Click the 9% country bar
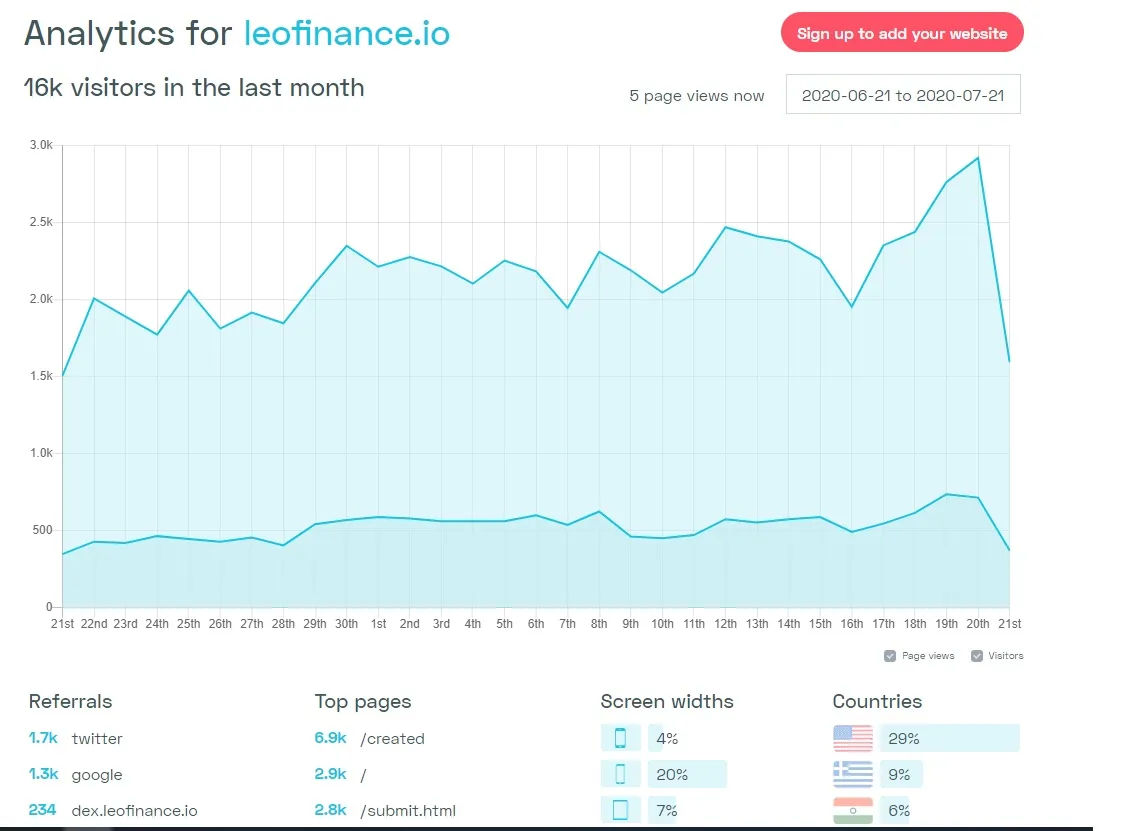This screenshot has width=1138, height=831. [x=901, y=774]
